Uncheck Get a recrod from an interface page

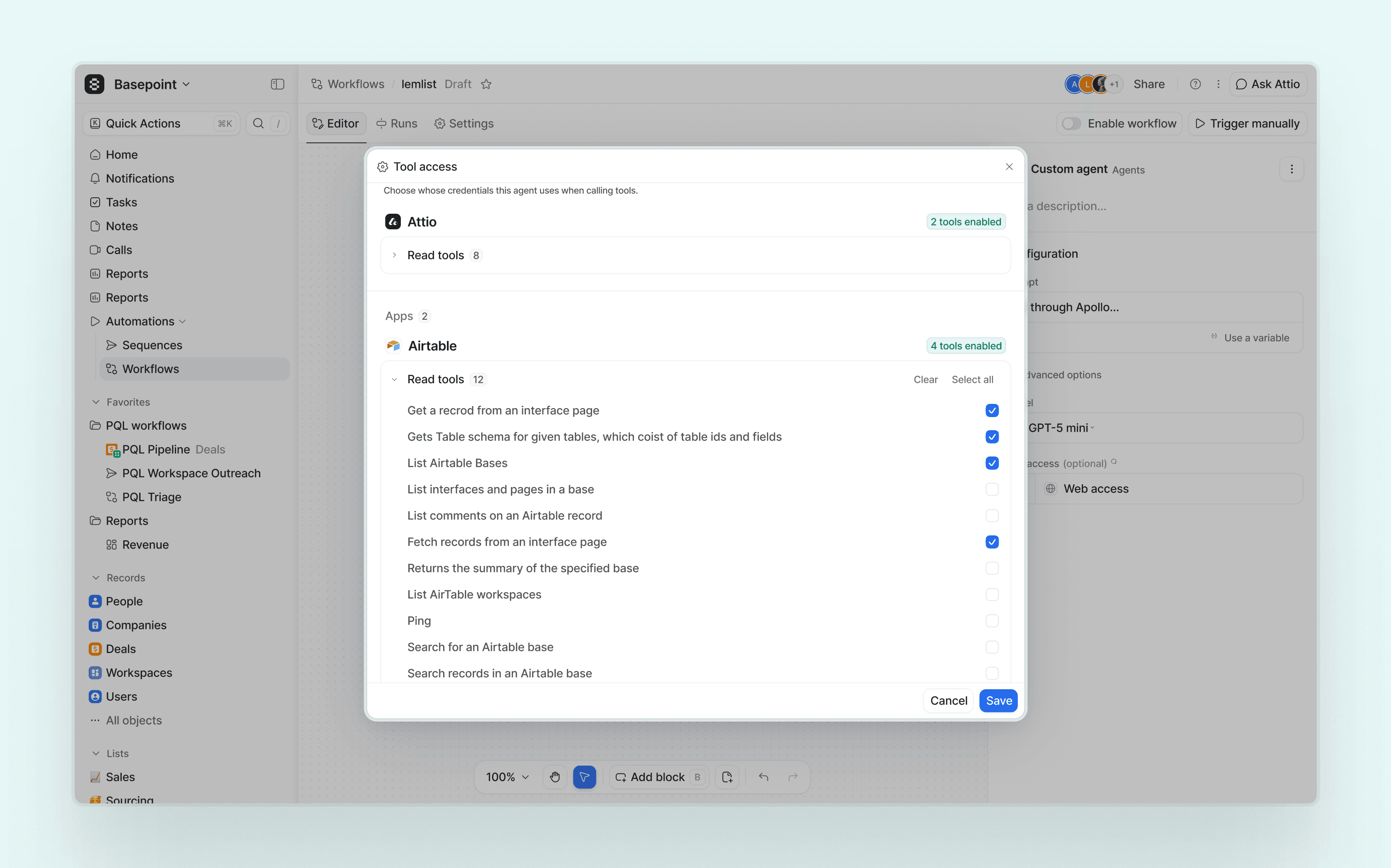tap(992, 411)
